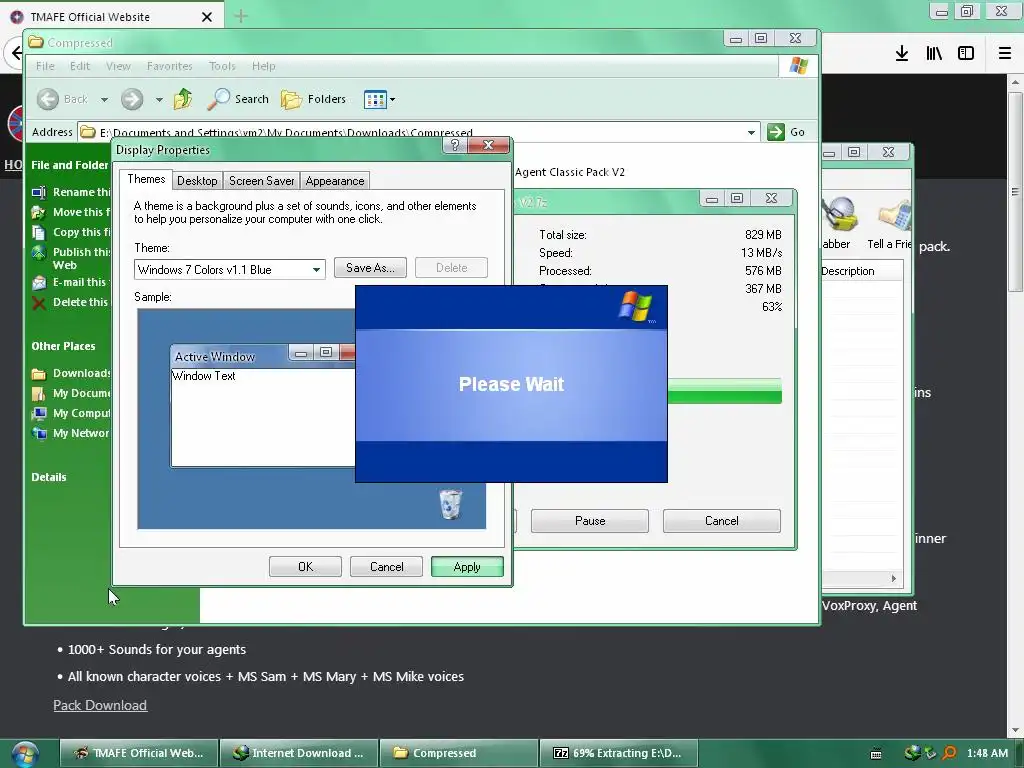This screenshot has height=768, width=1024.
Task: Open the address bar dropdown arrow
Action: pyautogui.click(x=752, y=132)
